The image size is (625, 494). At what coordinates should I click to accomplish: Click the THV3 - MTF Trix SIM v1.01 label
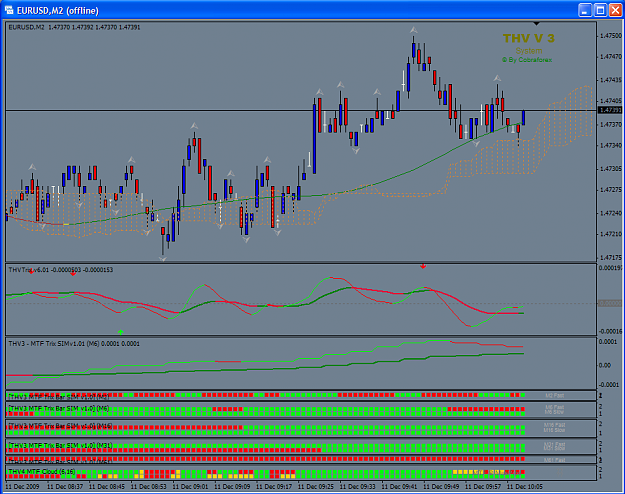point(74,344)
